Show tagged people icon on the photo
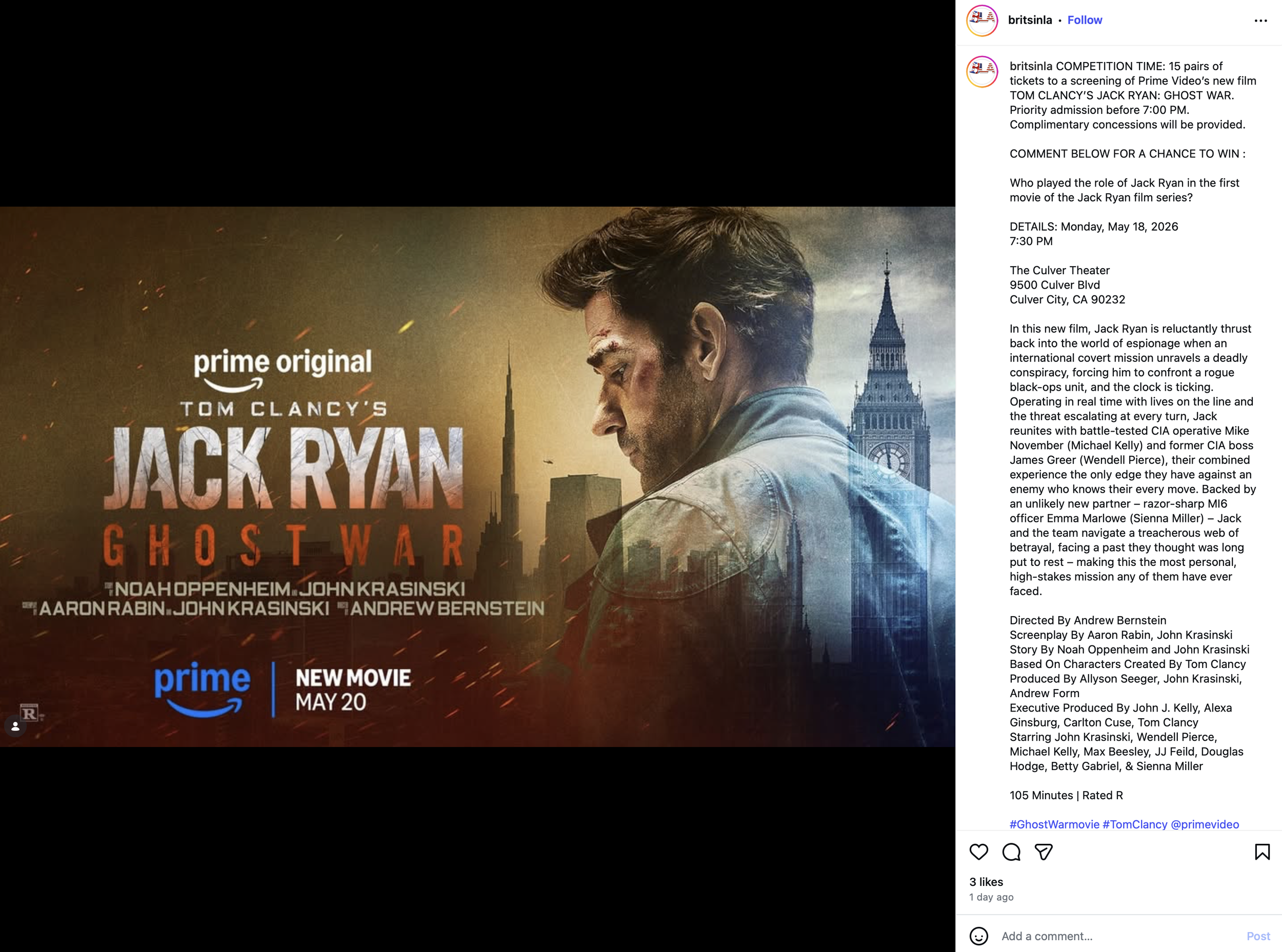The width and height of the screenshot is (1282, 952). pos(15,726)
